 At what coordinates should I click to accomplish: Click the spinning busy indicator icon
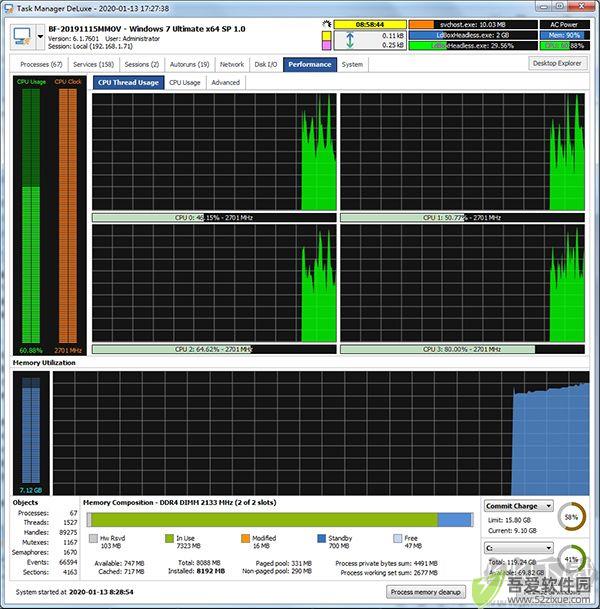[x=327, y=24]
